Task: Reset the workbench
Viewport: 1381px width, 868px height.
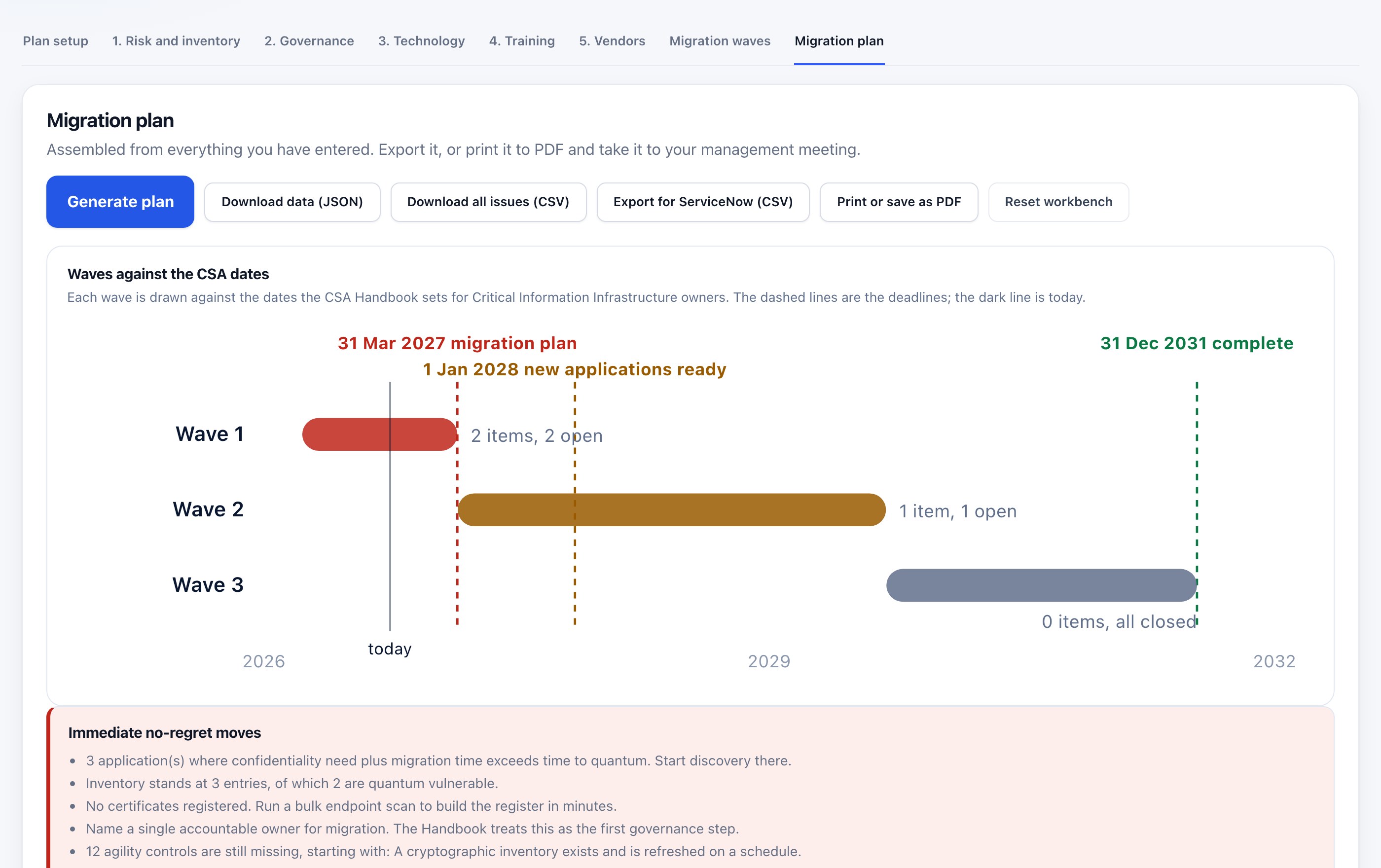Action: (1059, 202)
